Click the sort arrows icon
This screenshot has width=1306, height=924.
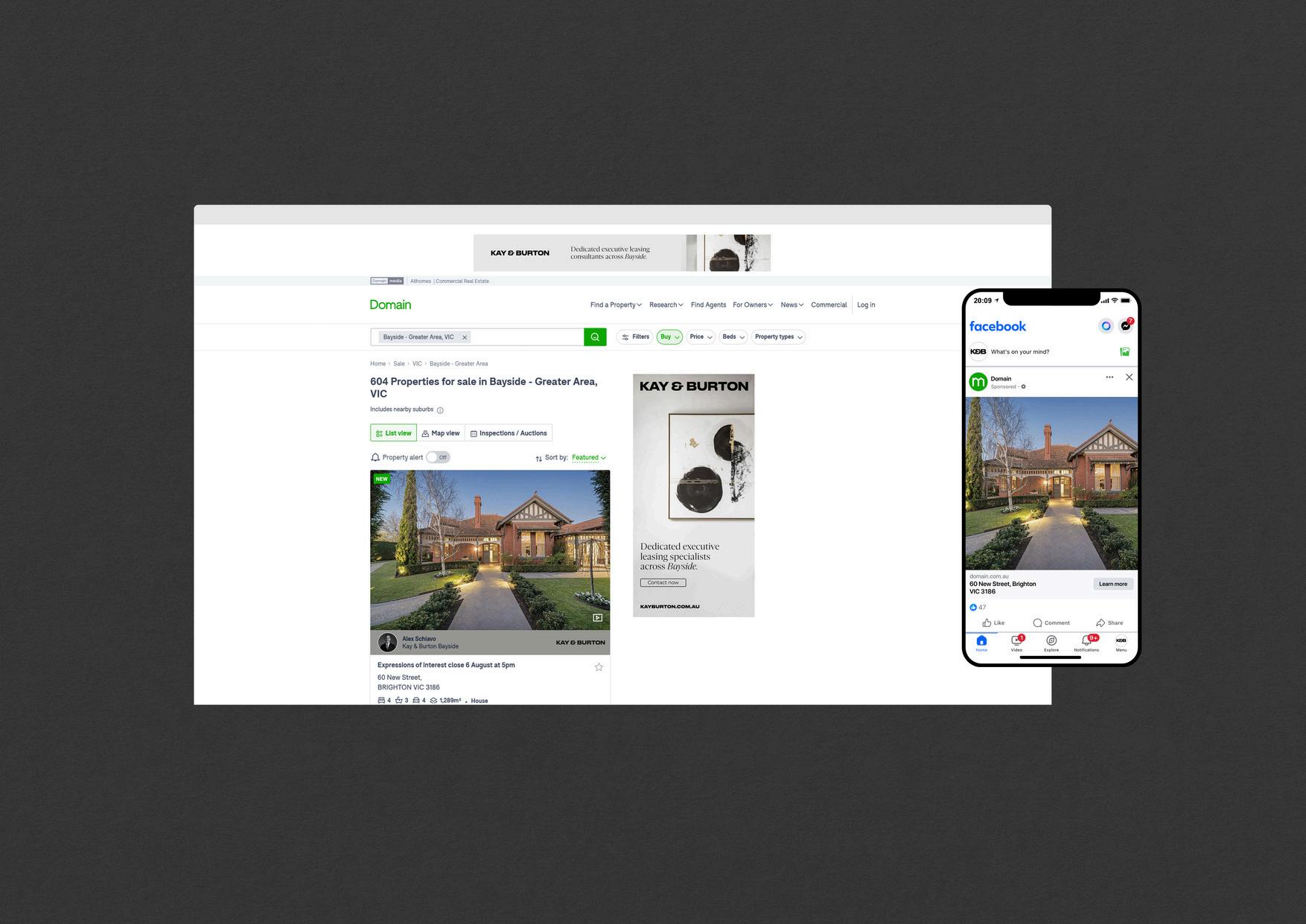coord(539,459)
